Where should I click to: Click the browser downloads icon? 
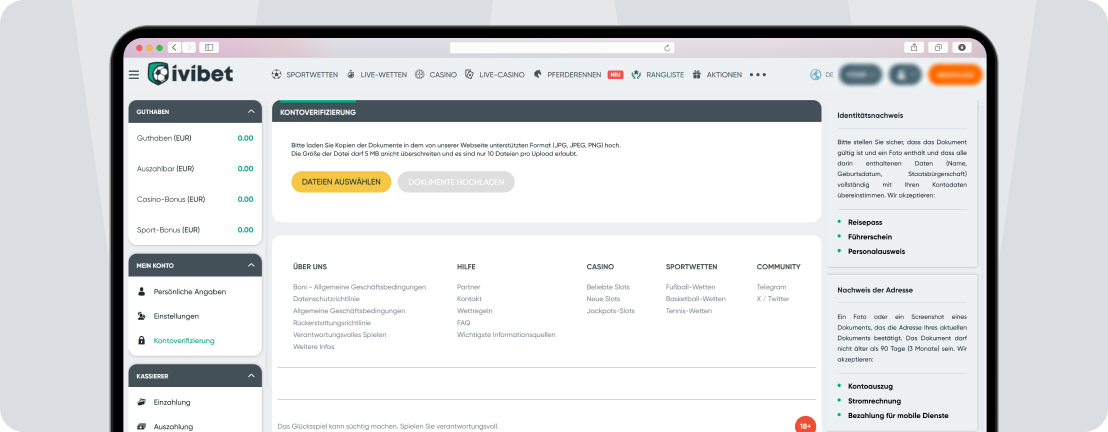pyautogui.click(x=962, y=47)
